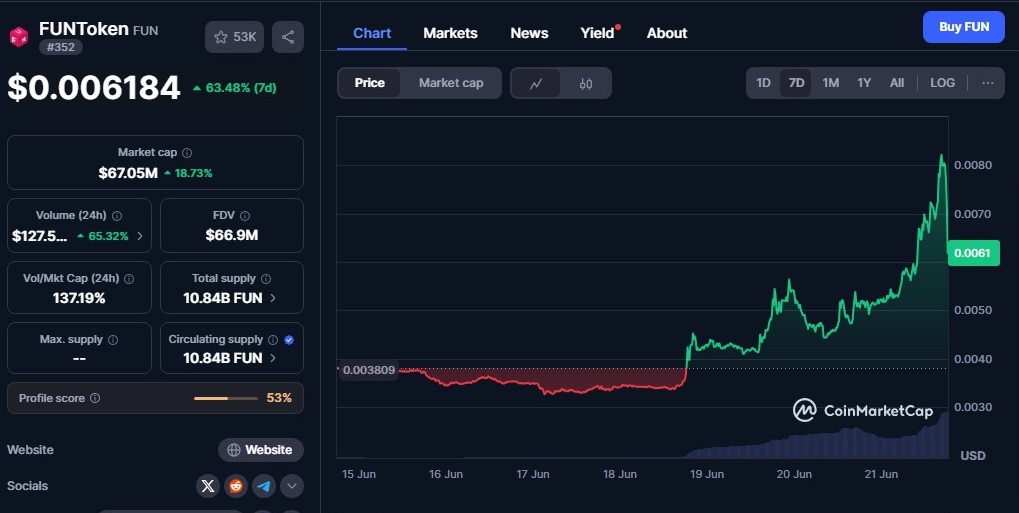Click Profile score info icon
The image size is (1019, 513).
95,398
